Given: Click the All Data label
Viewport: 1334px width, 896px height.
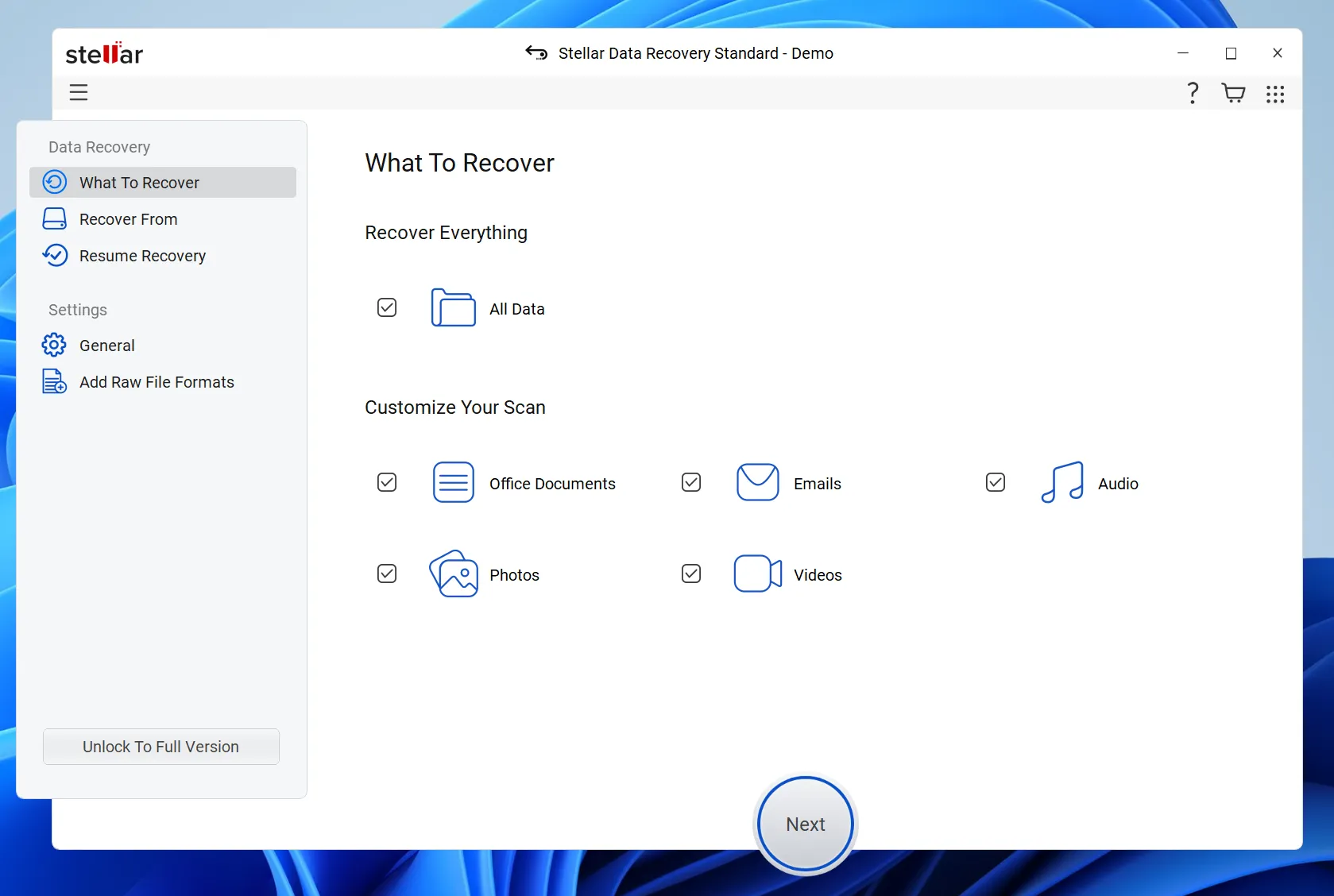Looking at the screenshot, I should (x=517, y=309).
